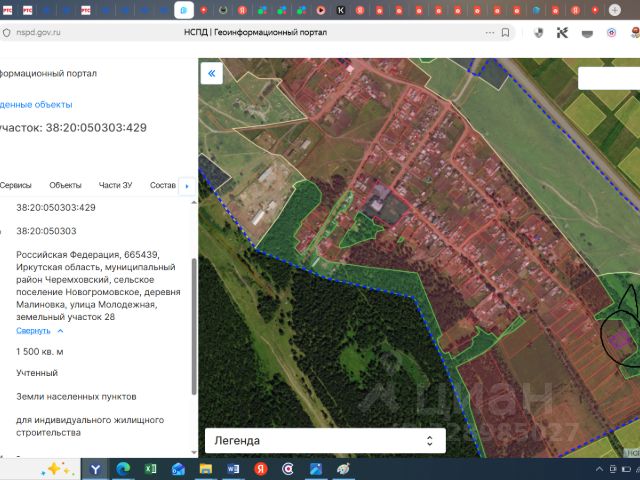Open Word from the taskbar
The height and width of the screenshot is (480, 640).
233,469
